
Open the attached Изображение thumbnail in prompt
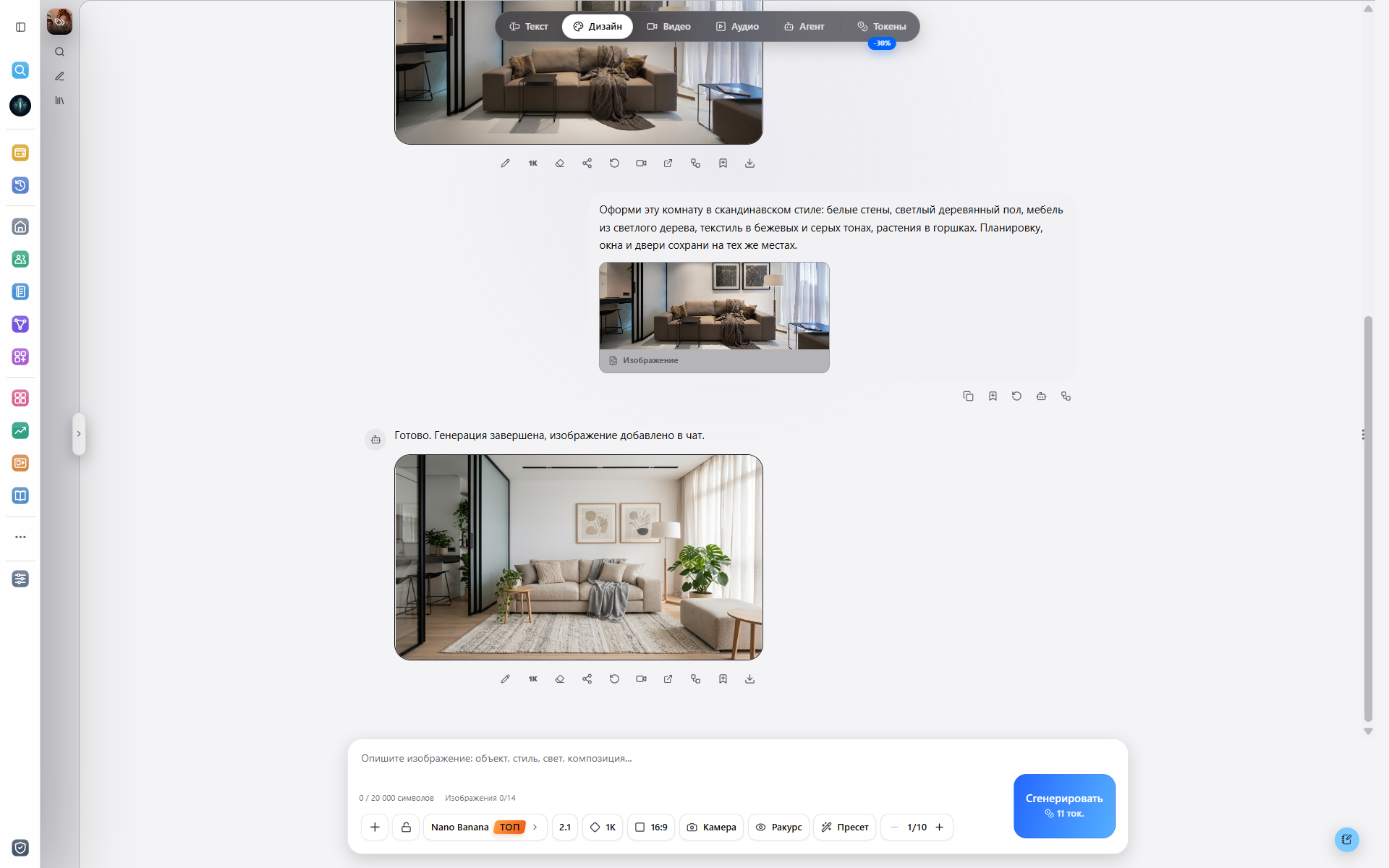click(x=714, y=317)
